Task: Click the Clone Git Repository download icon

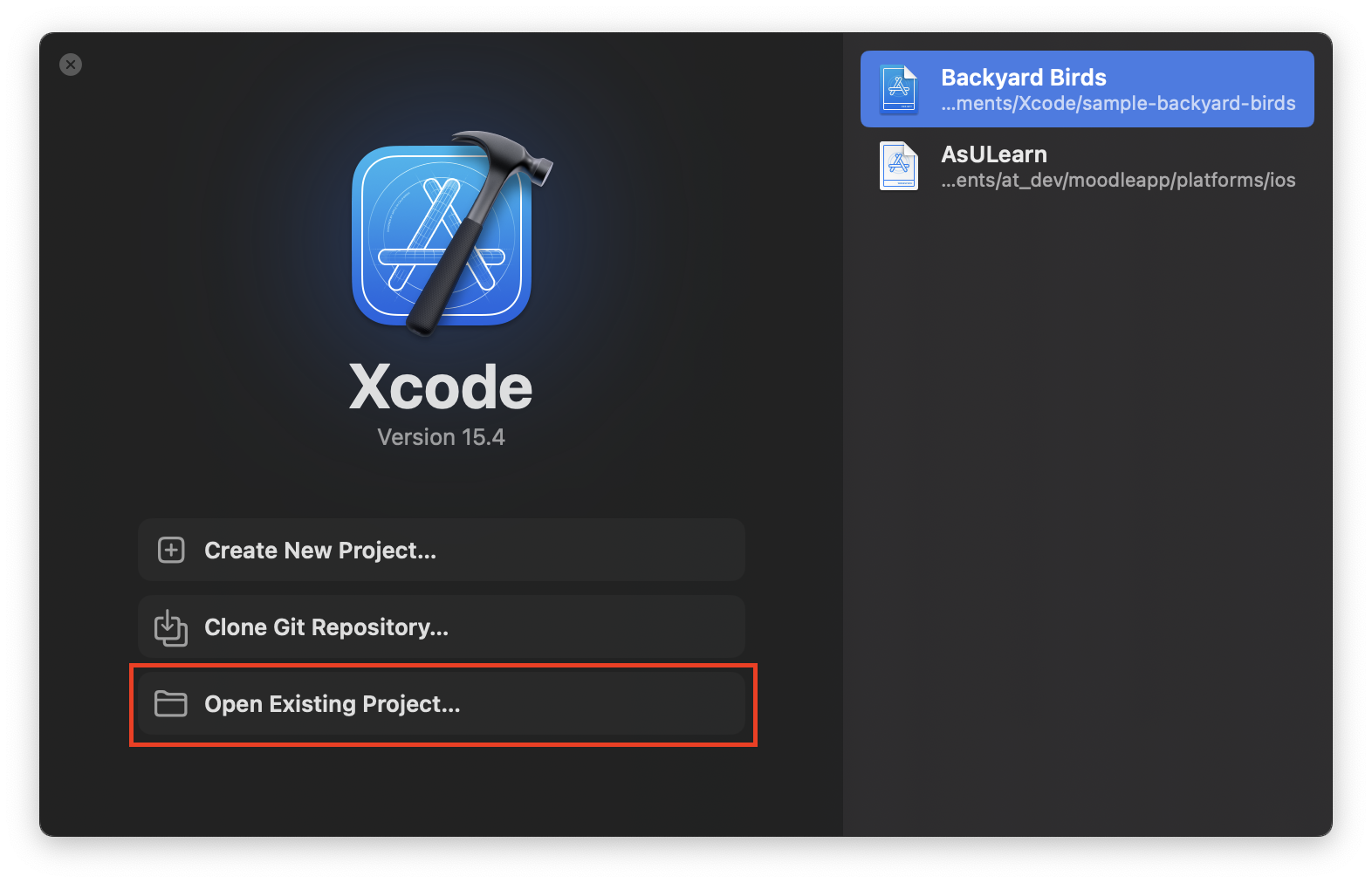Action: (x=171, y=627)
